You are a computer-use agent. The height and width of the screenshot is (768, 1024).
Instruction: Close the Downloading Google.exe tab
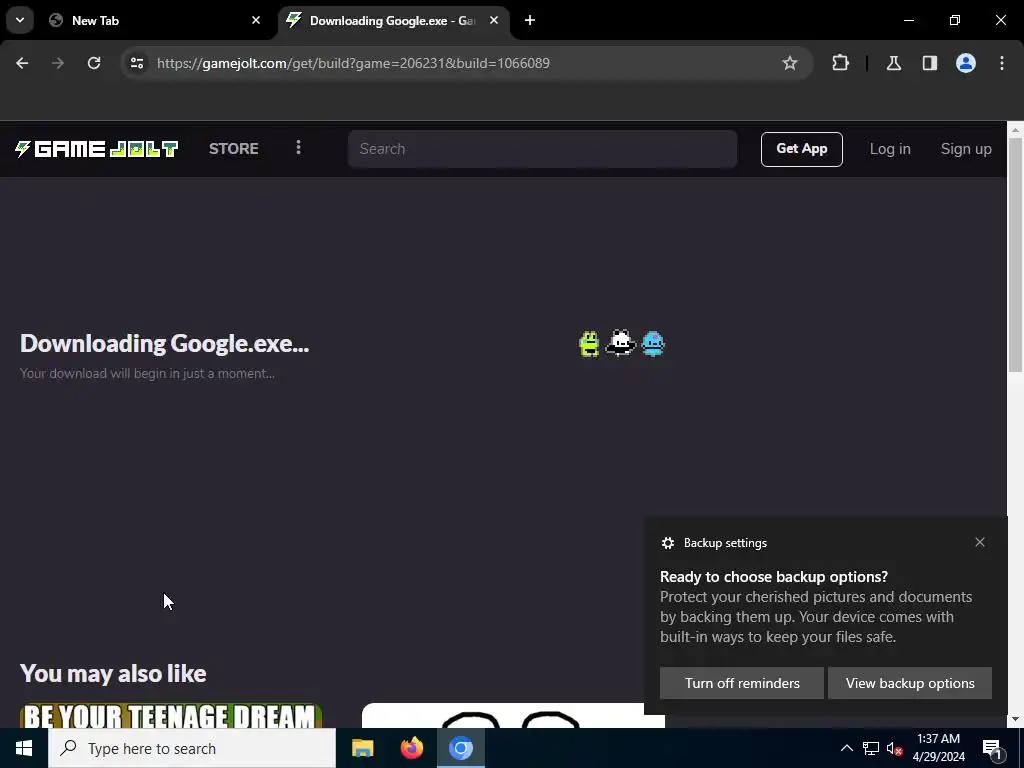pyautogui.click(x=494, y=21)
